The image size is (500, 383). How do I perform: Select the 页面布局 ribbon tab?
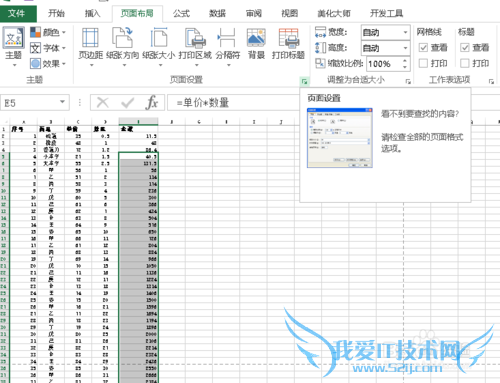tap(137, 13)
